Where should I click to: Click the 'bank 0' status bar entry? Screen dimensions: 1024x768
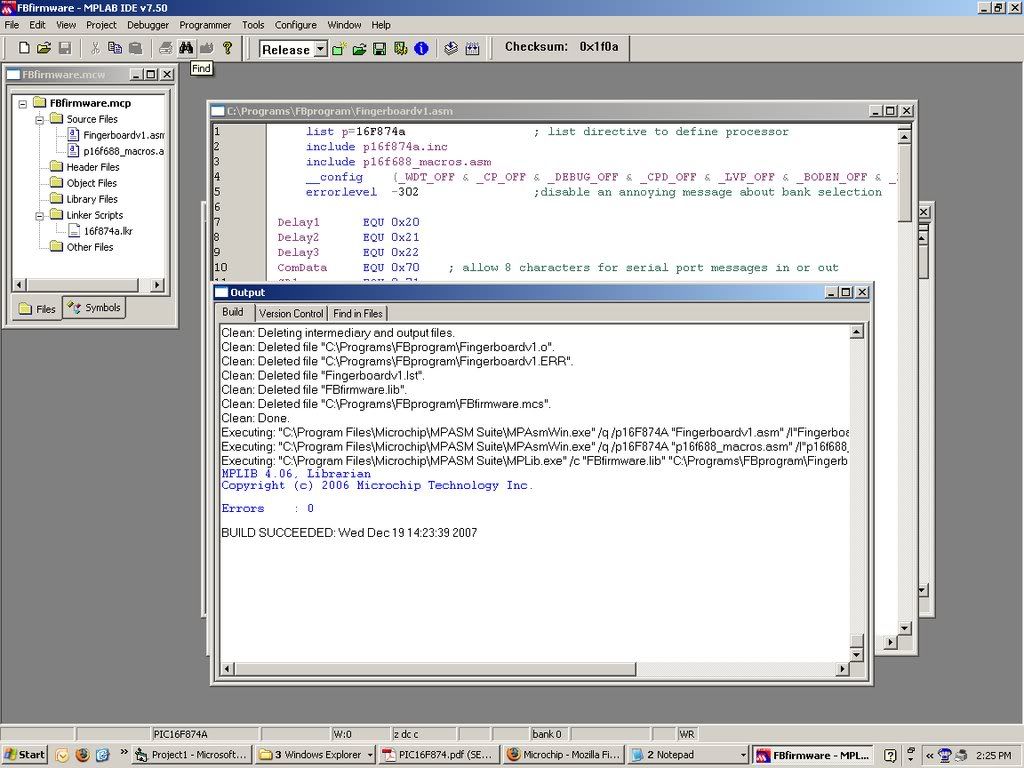pos(547,734)
